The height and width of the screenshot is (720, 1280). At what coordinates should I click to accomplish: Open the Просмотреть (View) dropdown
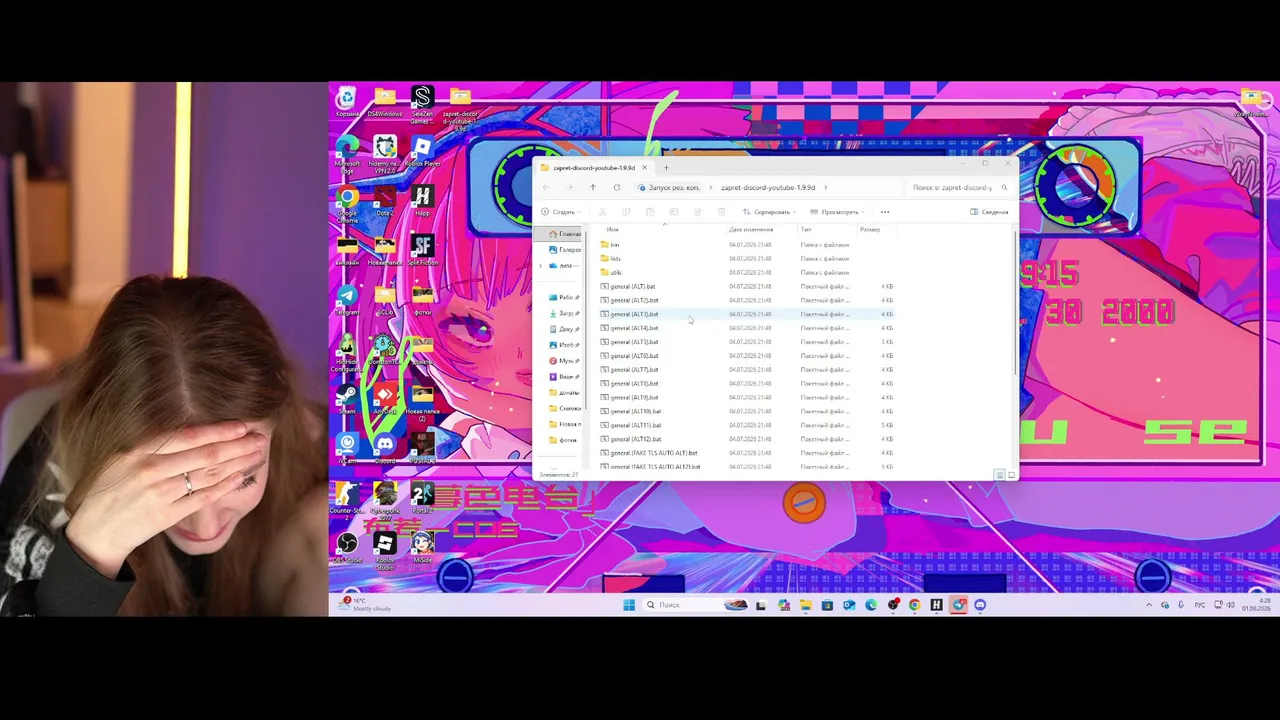coord(838,212)
